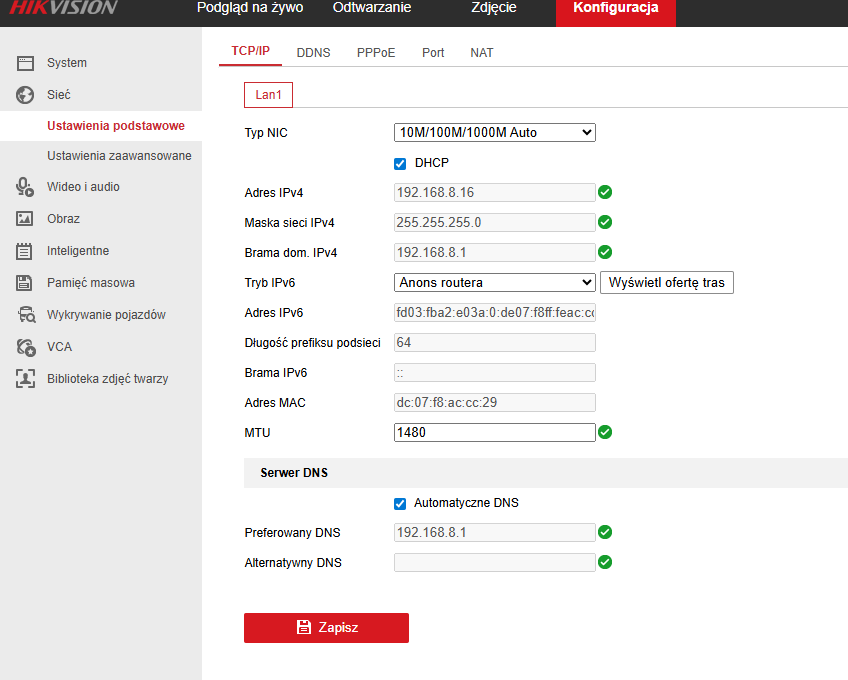Select the Wykrywanie pojazdów vehicle icon
848x680 pixels.
click(x=26, y=315)
